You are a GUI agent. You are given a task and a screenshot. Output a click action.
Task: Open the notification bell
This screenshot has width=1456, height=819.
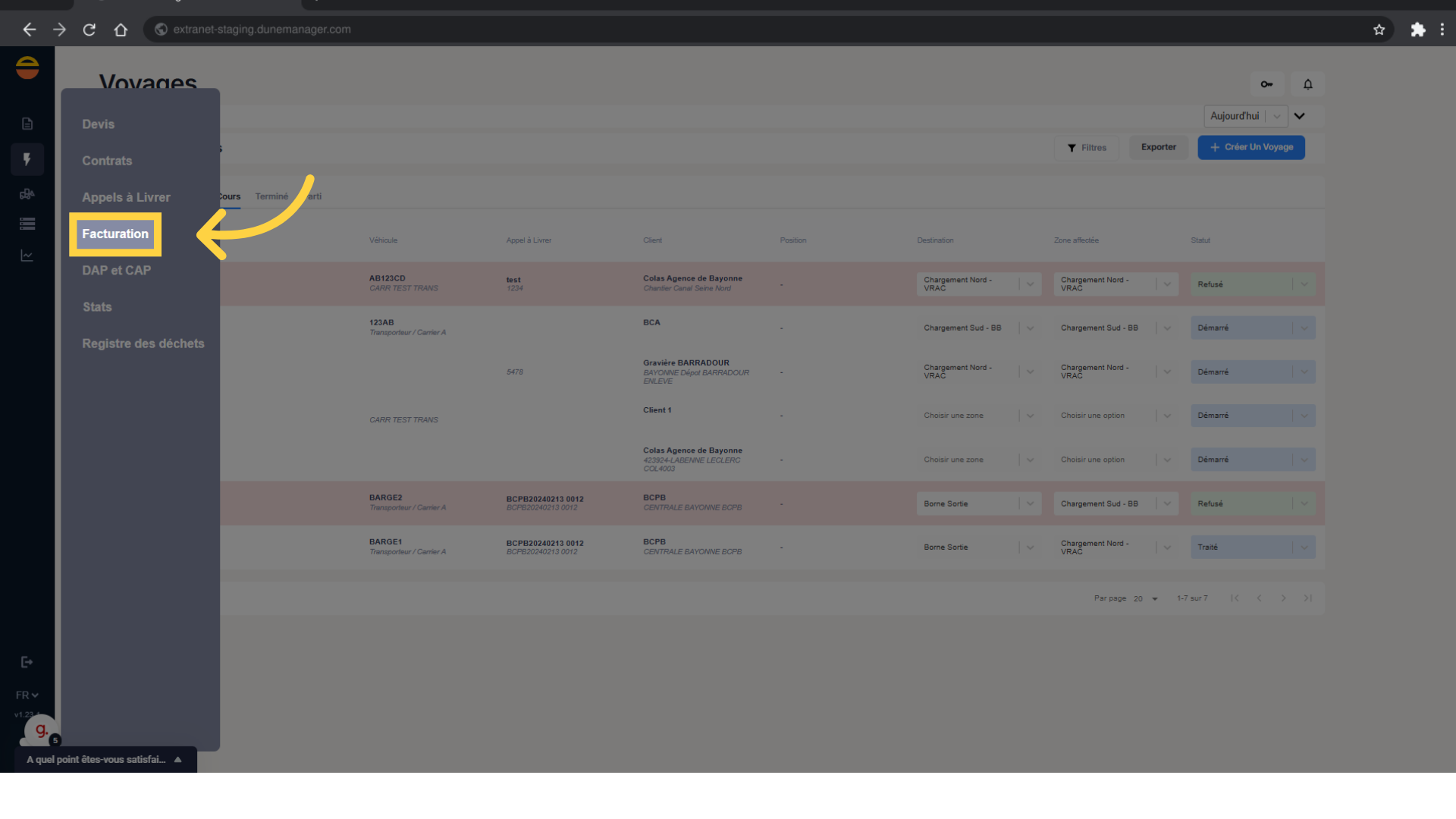click(x=1308, y=84)
